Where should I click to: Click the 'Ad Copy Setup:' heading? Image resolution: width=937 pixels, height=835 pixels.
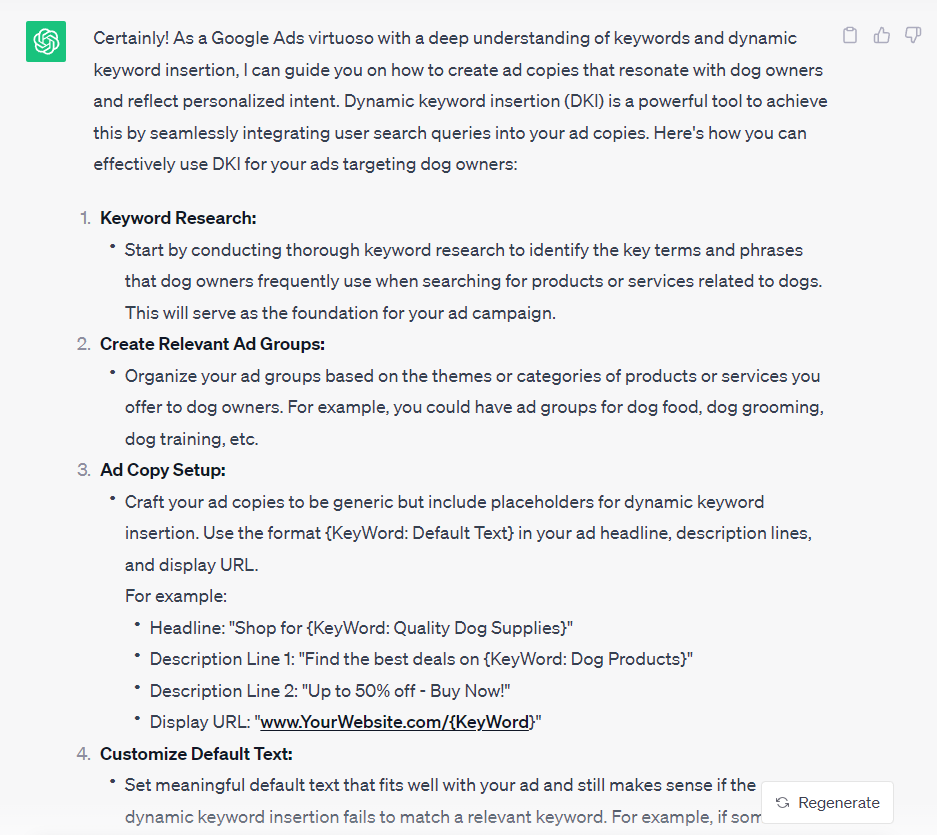(x=162, y=468)
